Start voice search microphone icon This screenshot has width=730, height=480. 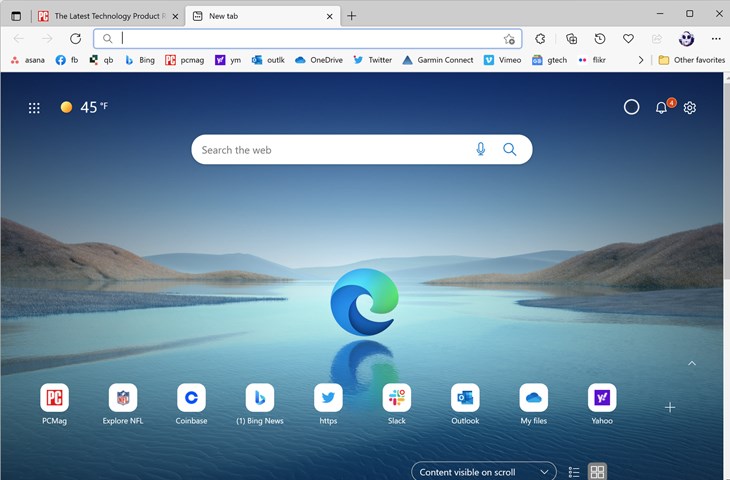click(x=480, y=149)
